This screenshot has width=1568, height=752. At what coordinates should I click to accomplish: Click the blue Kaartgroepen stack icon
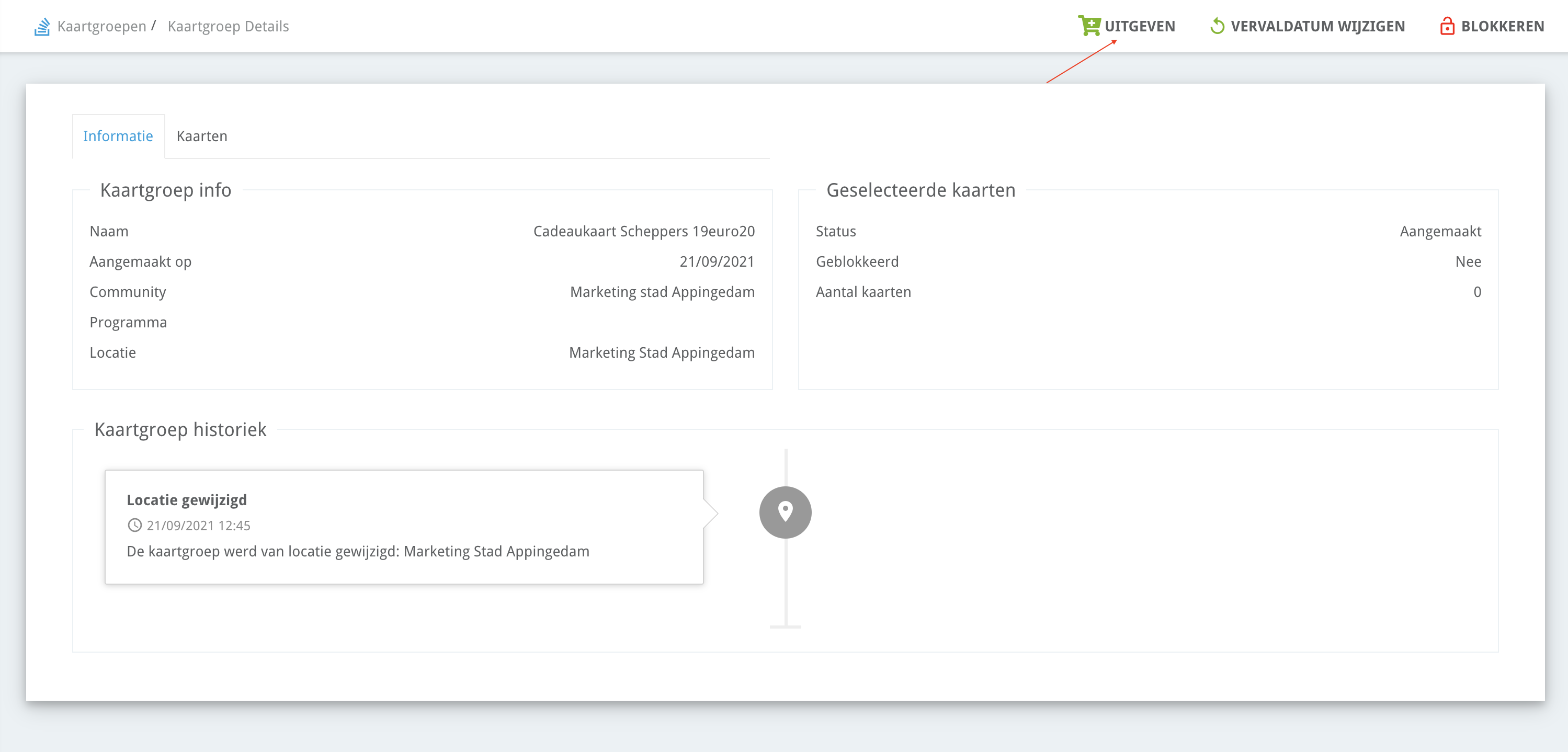click(x=42, y=27)
